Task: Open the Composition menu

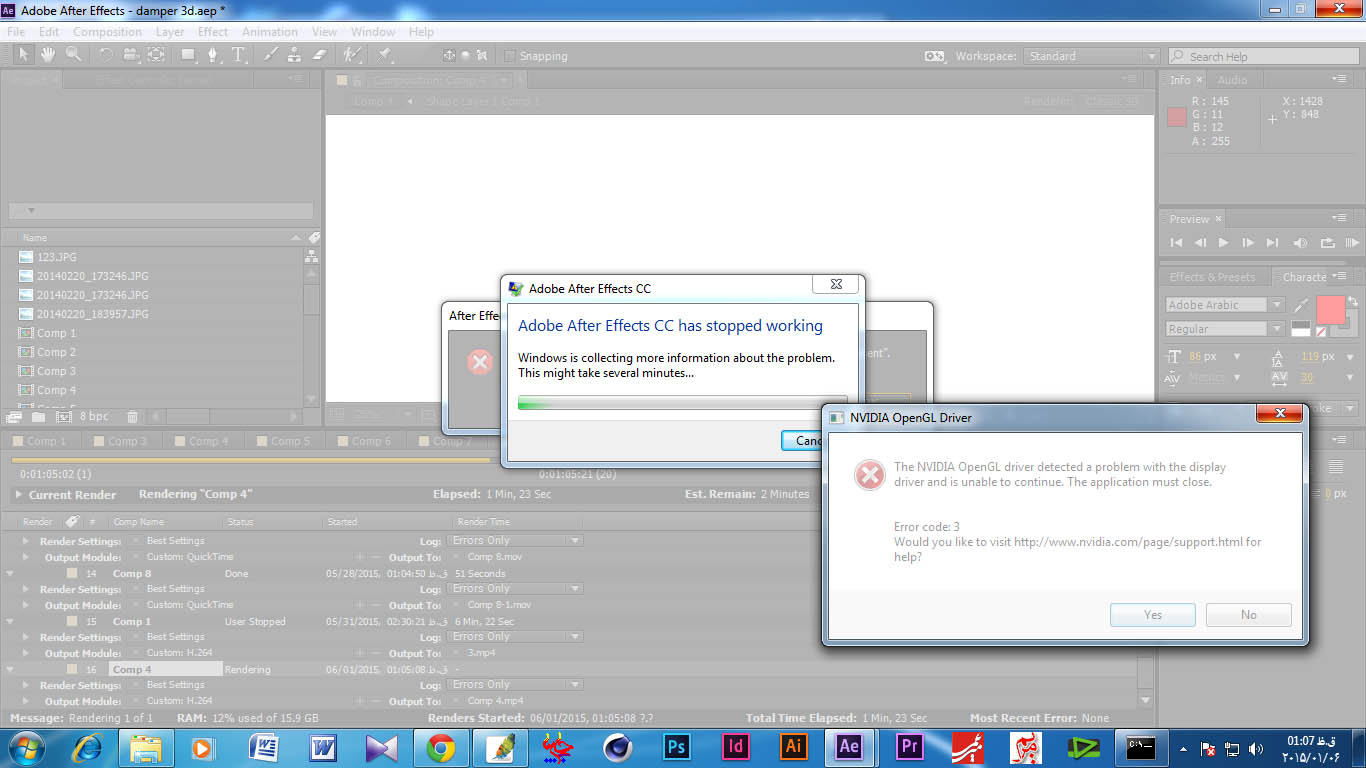Action: click(x=107, y=32)
